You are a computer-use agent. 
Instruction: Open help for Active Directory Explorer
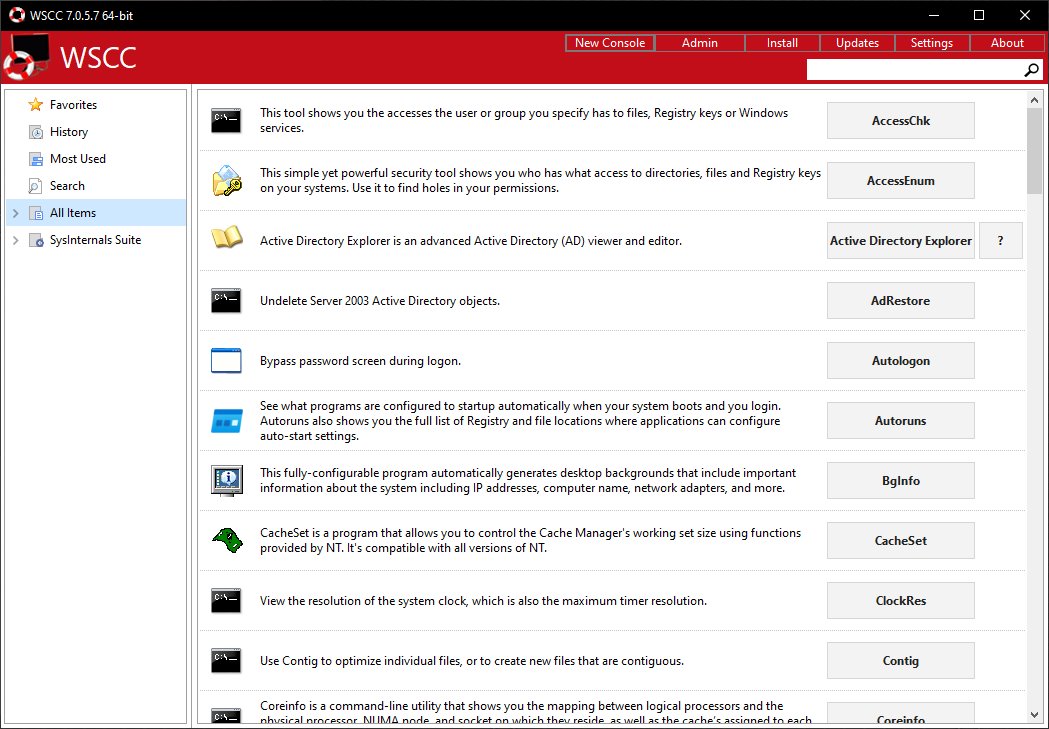(x=1001, y=241)
